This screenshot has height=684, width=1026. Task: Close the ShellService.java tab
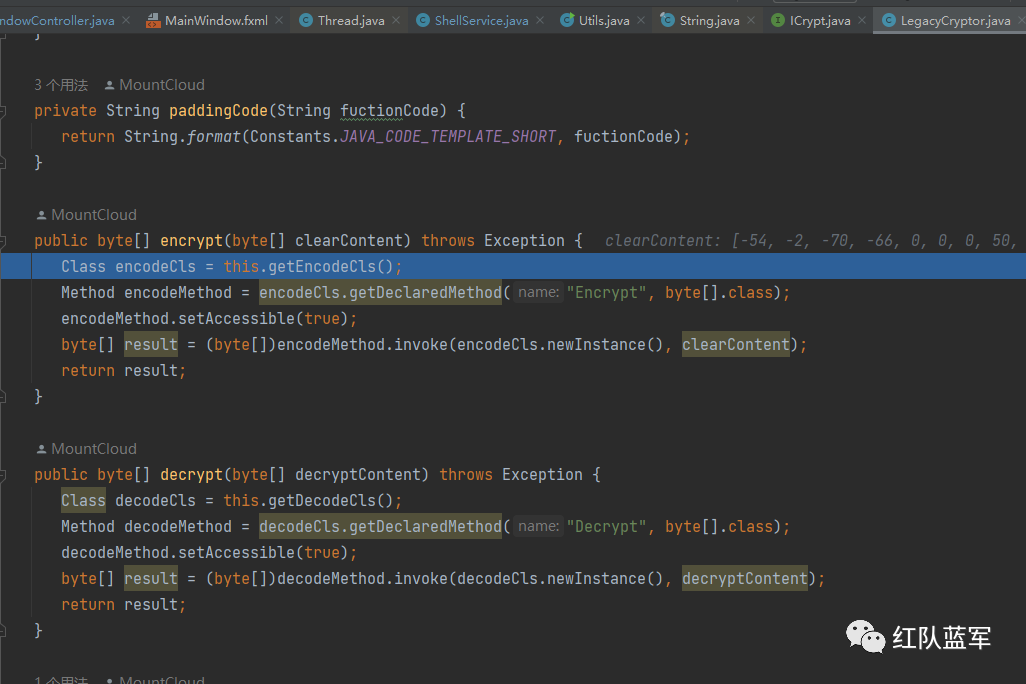click(540, 20)
